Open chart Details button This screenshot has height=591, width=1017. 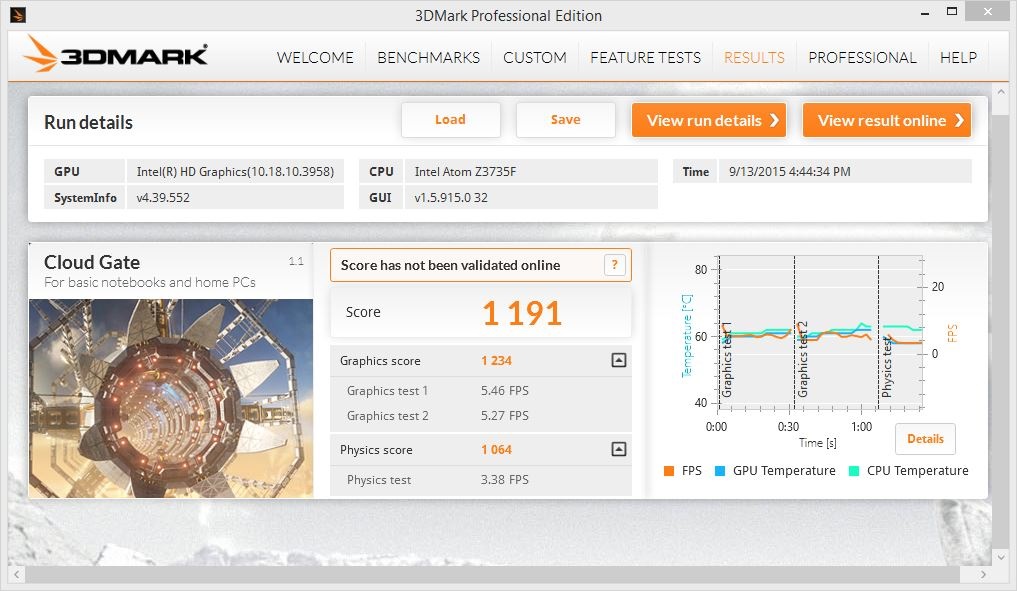coord(925,439)
